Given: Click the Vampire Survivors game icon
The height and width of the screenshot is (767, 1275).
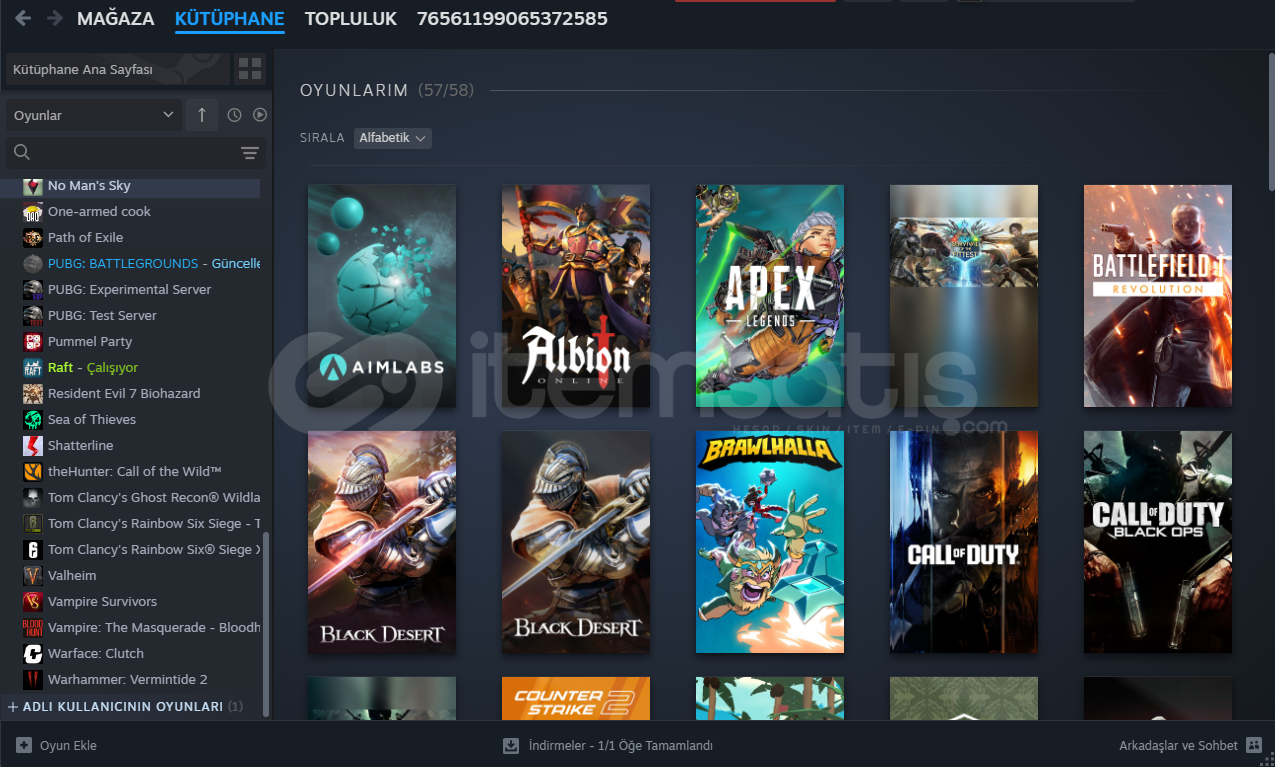Looking at the screenshot, I should [33, 602].
